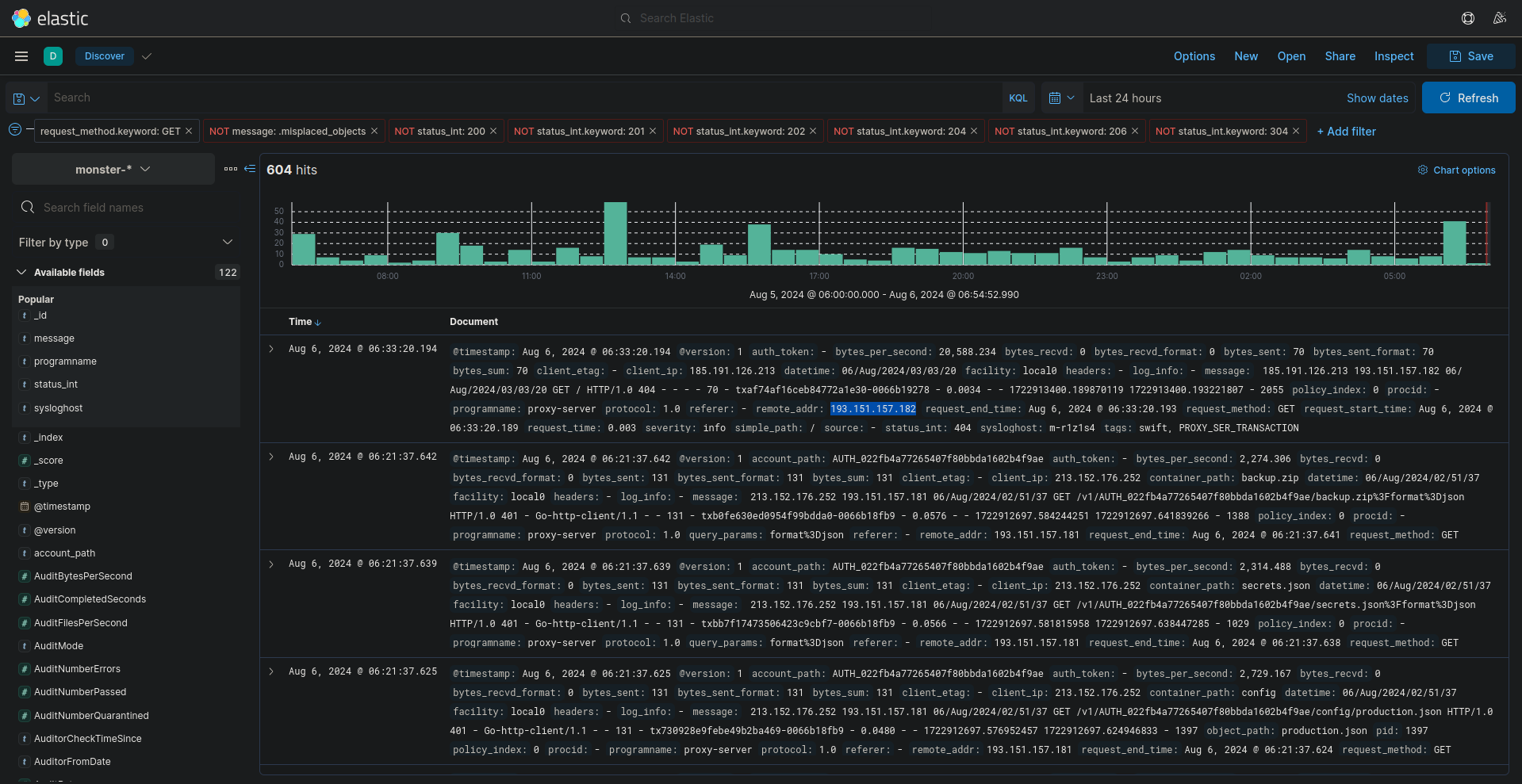Expand the monster-* index pattern dropdown
Screen dimensions: 1522x784
[113, 170]
